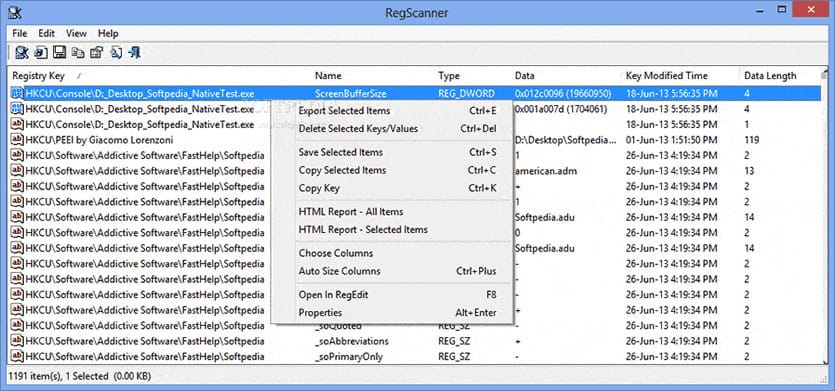Click the REG_DWORD type cell

click(x=466, y=94)
